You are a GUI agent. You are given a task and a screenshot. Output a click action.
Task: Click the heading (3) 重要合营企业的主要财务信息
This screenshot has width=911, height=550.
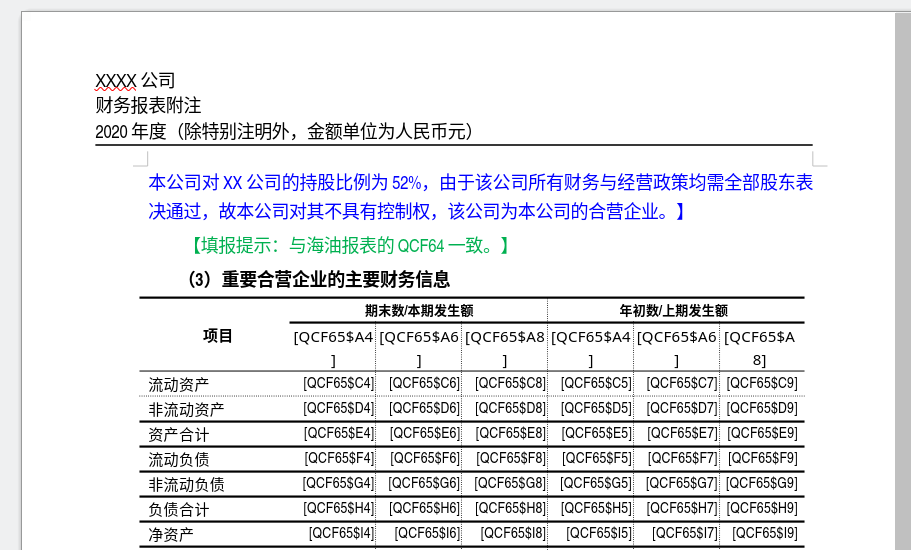coord(319,280)
